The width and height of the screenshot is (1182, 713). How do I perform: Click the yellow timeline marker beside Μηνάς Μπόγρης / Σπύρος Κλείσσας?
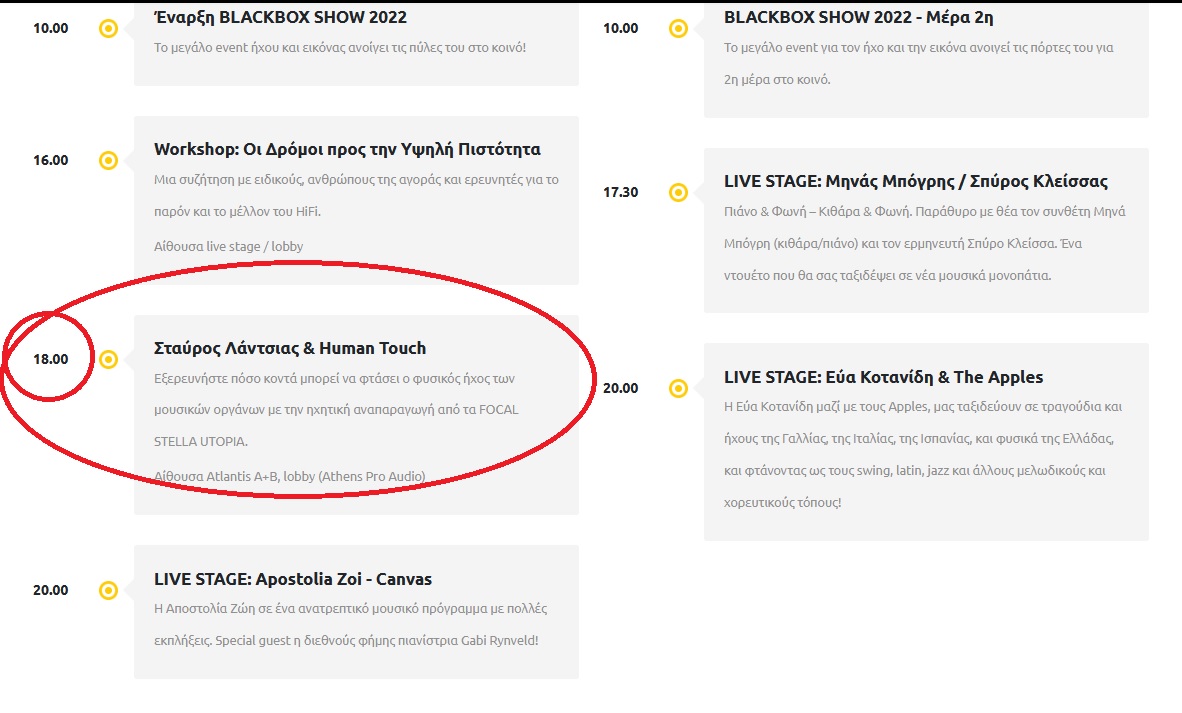[x=678, y=192]
